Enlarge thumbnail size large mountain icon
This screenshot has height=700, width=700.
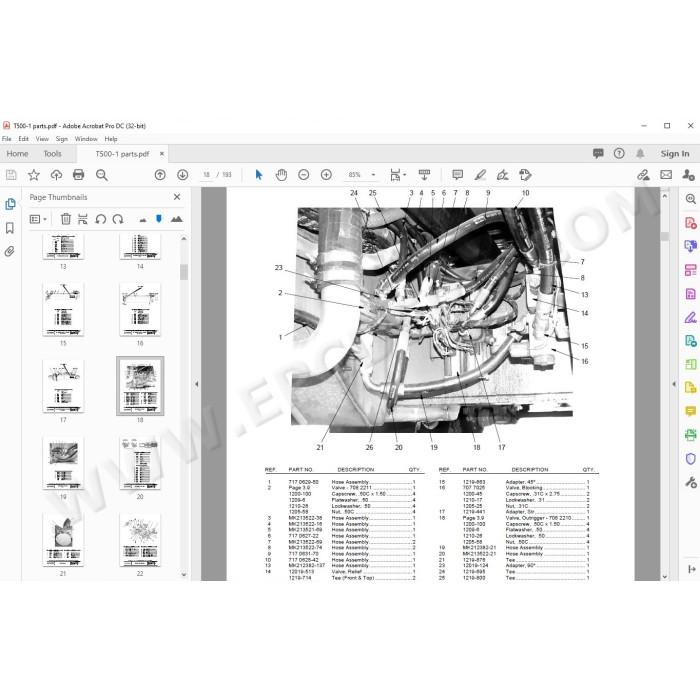177,219
